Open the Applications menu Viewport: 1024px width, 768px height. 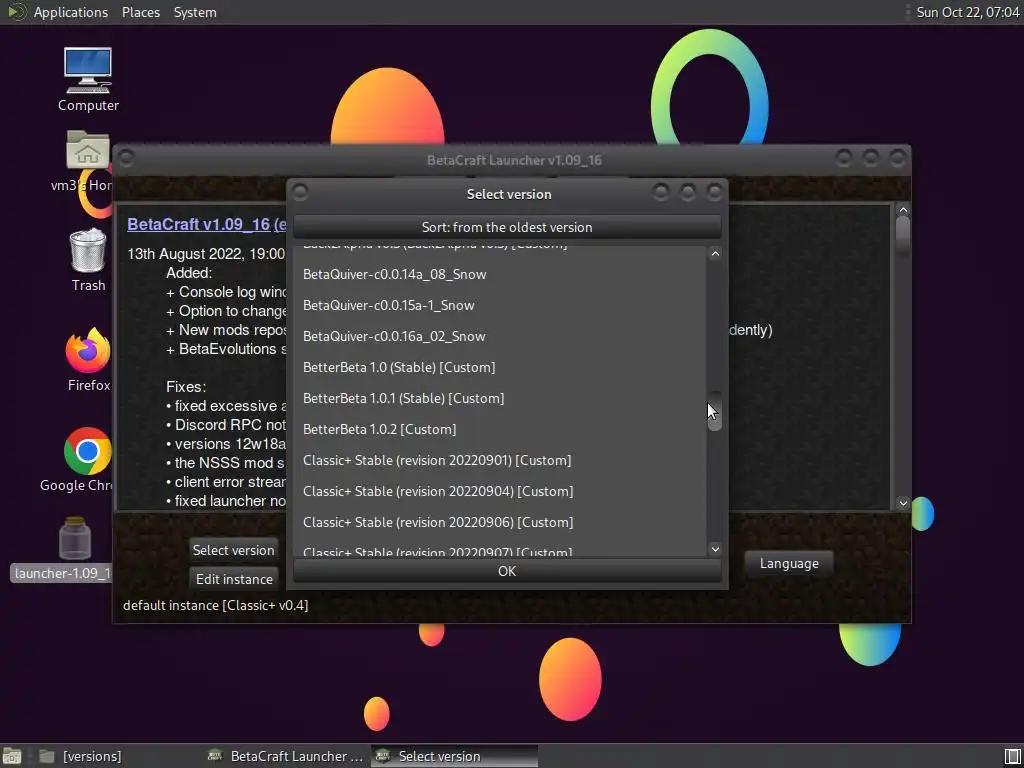(x=71, y=12)
